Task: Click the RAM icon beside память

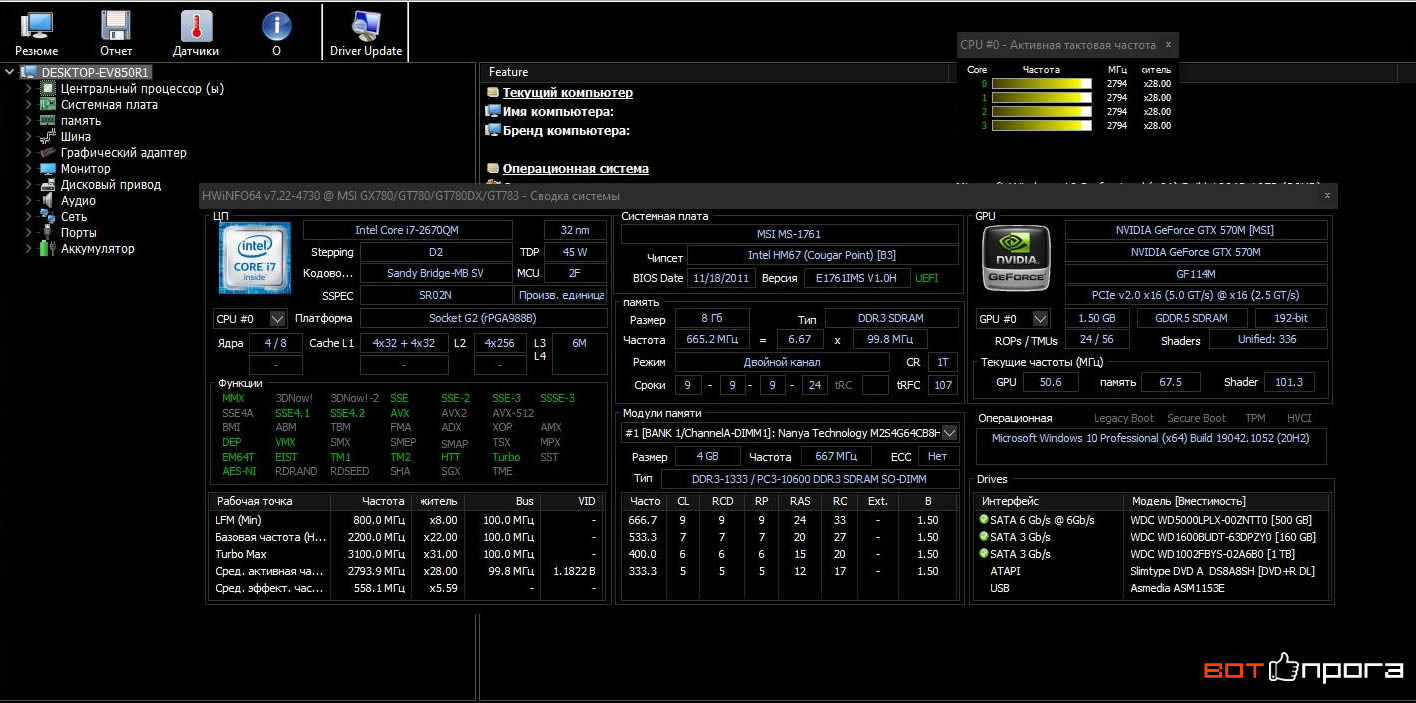Action: (x=47, y=120)
